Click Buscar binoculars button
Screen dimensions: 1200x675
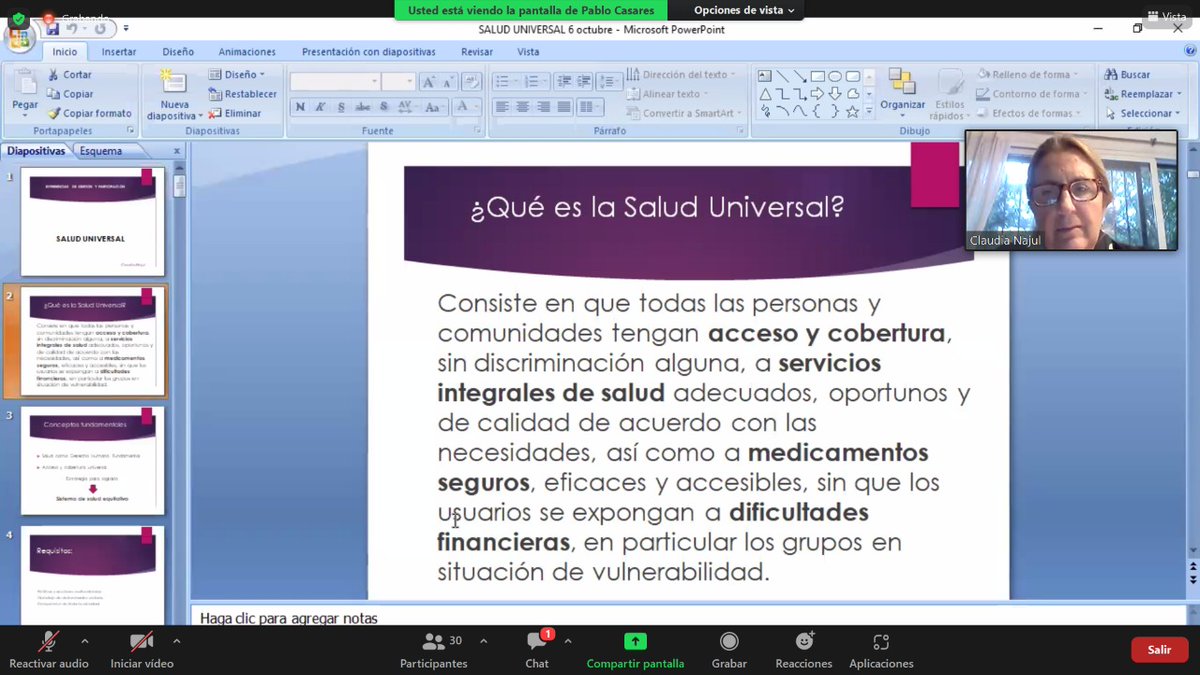pos(1127,75)
